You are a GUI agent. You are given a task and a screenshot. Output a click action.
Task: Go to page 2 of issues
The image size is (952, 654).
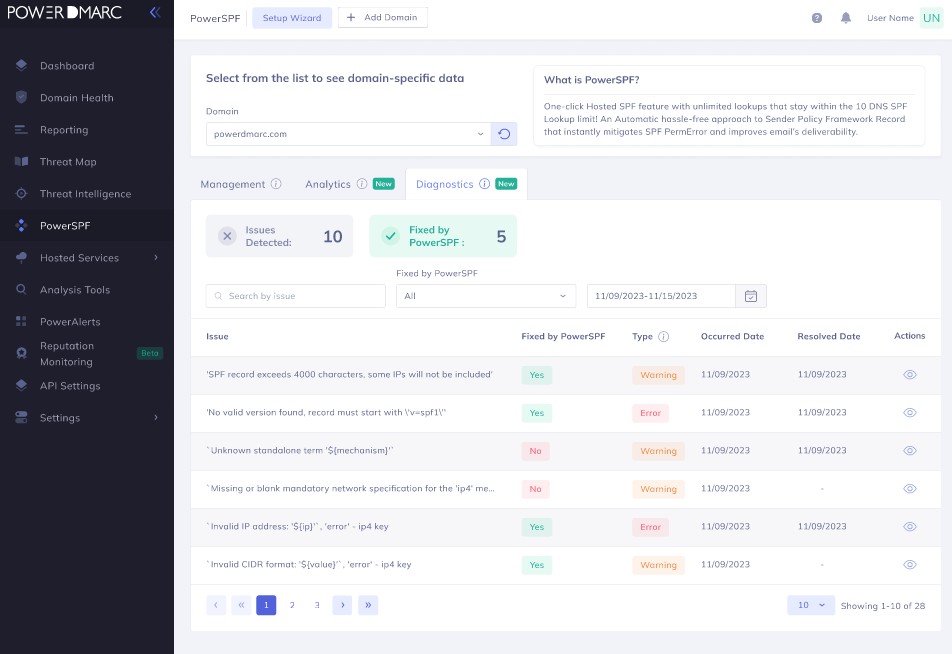[292, 605]
